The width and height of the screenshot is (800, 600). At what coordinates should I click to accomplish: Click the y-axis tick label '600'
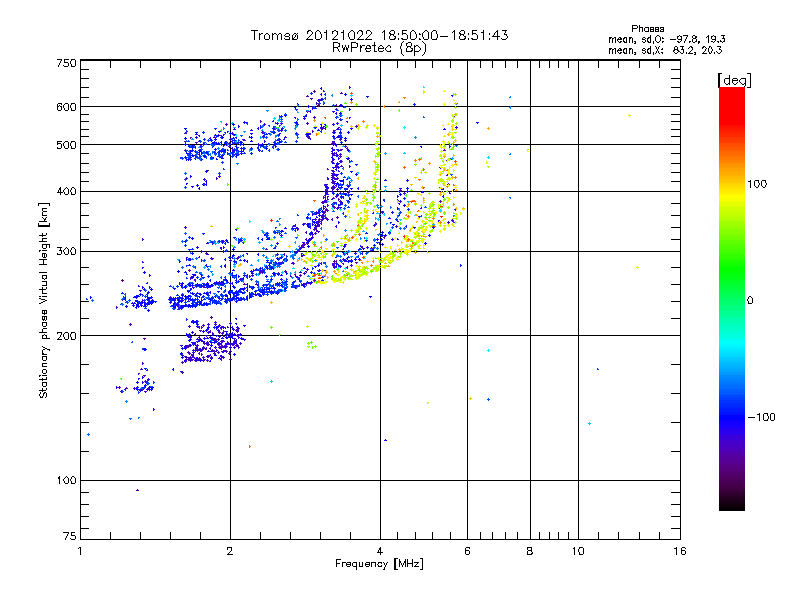click(x=66, y=107)
